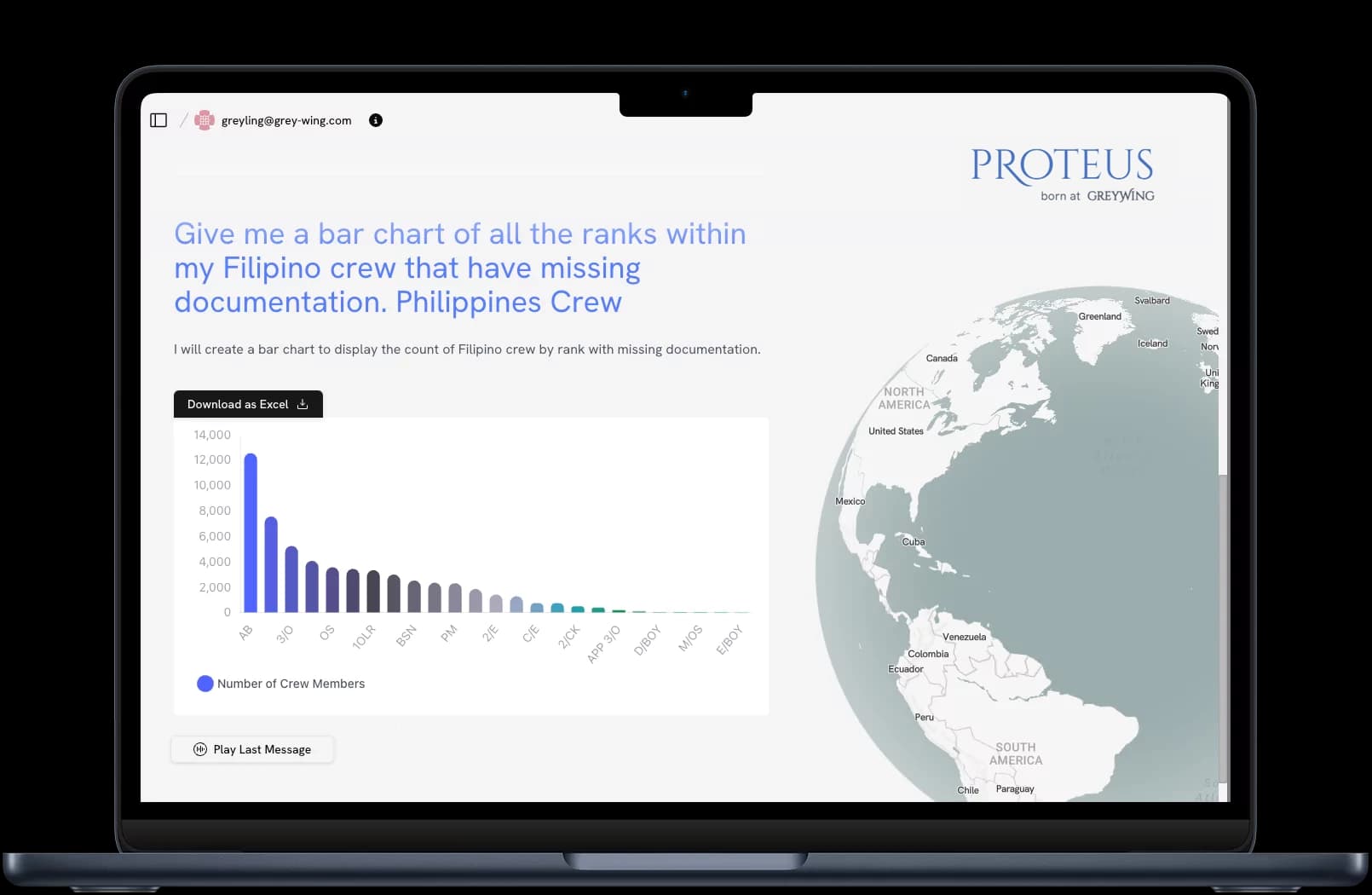Click the query heading about Filipino crew
Screen dimensions: 1372x895
coord(460,268)
